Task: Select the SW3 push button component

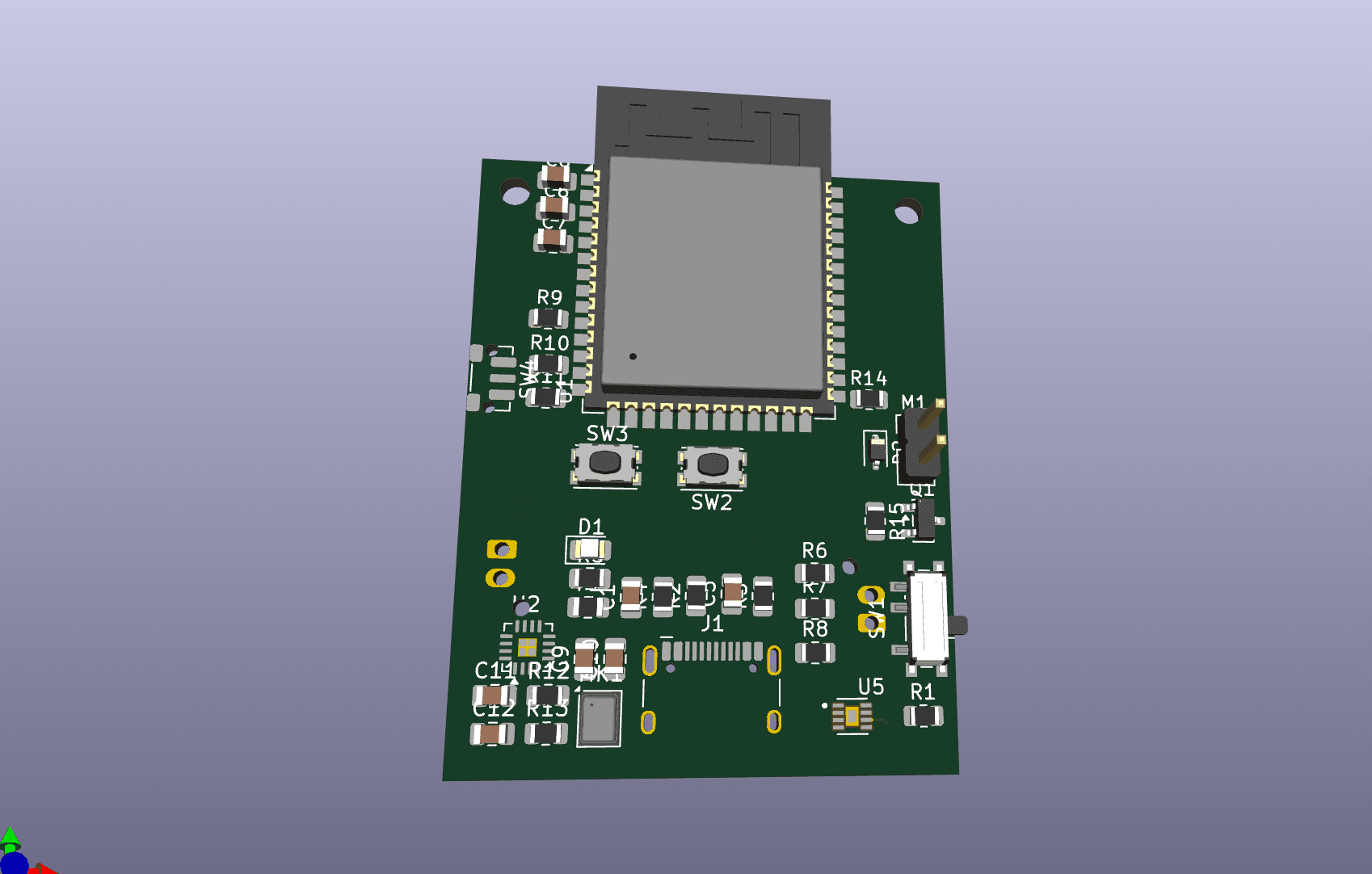Action: click(x=605, y=463)
